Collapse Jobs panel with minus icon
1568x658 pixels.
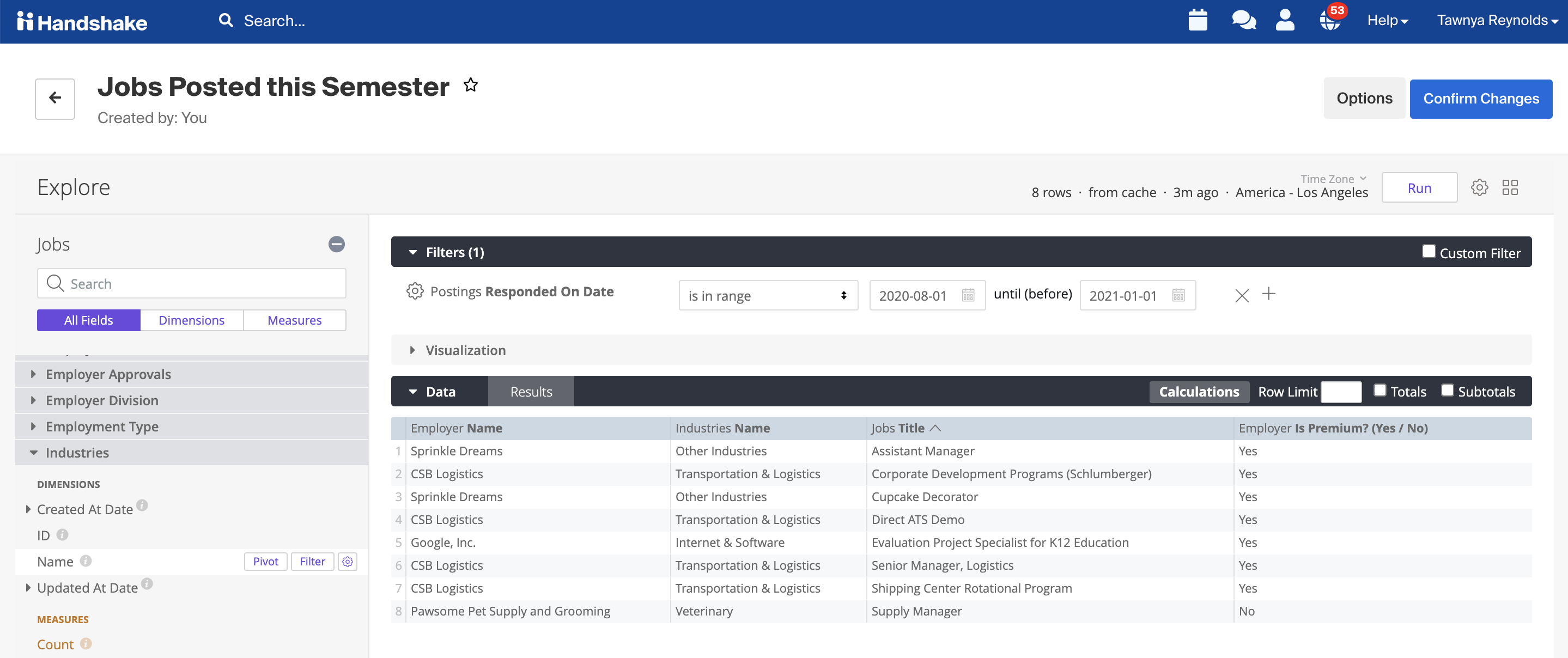pyautogui.click(x=337, y=244)
